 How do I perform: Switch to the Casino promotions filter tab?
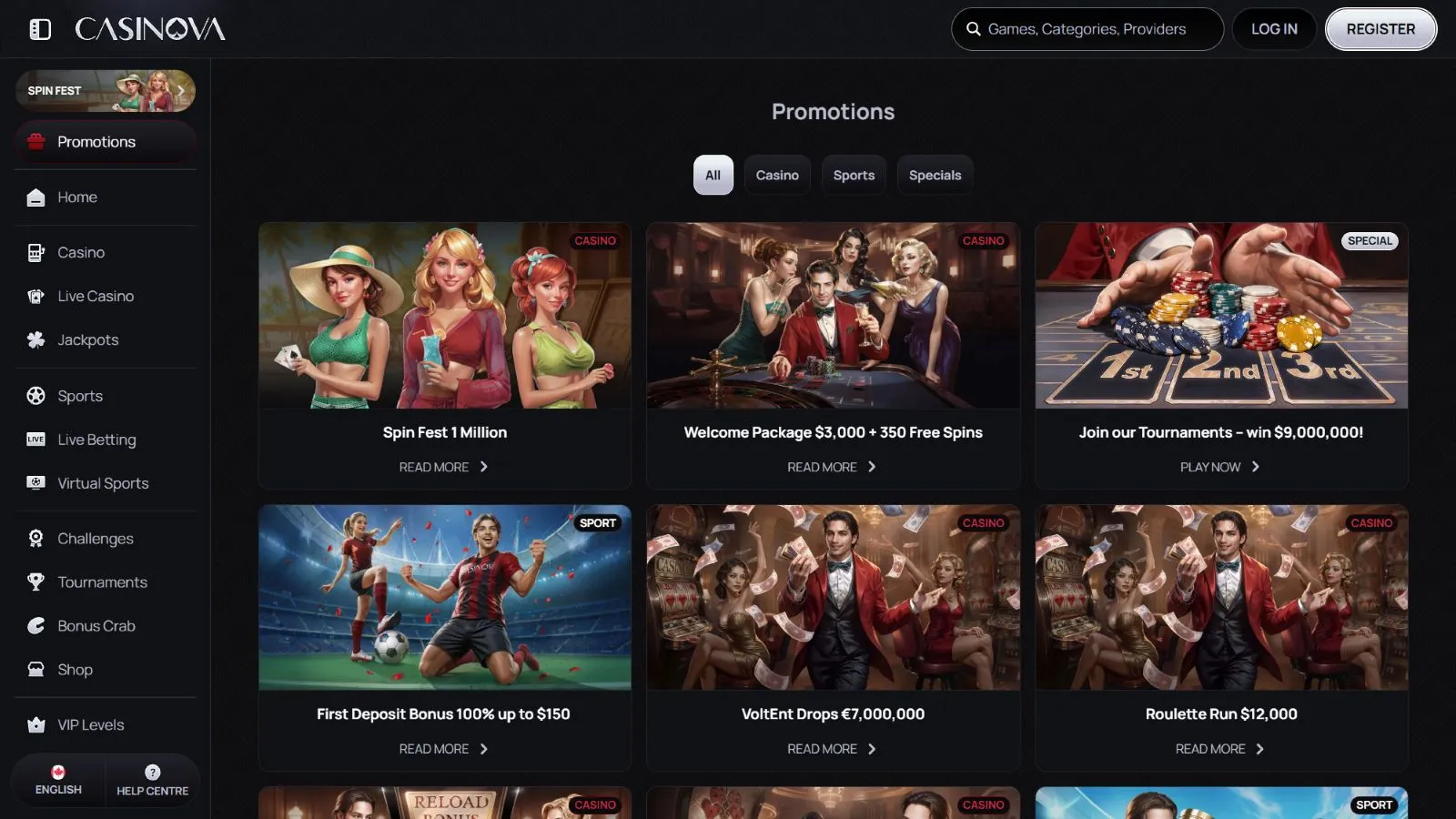(x=777, y=175)
